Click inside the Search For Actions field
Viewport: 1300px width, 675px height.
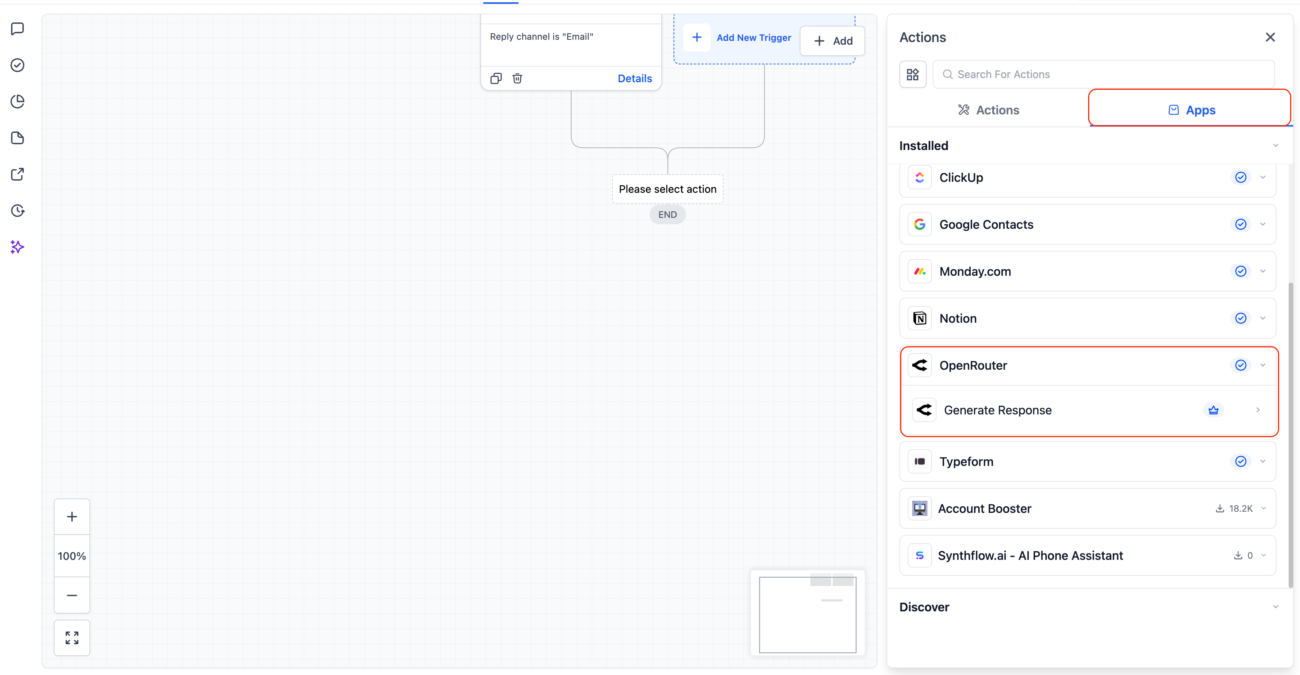1100,73
